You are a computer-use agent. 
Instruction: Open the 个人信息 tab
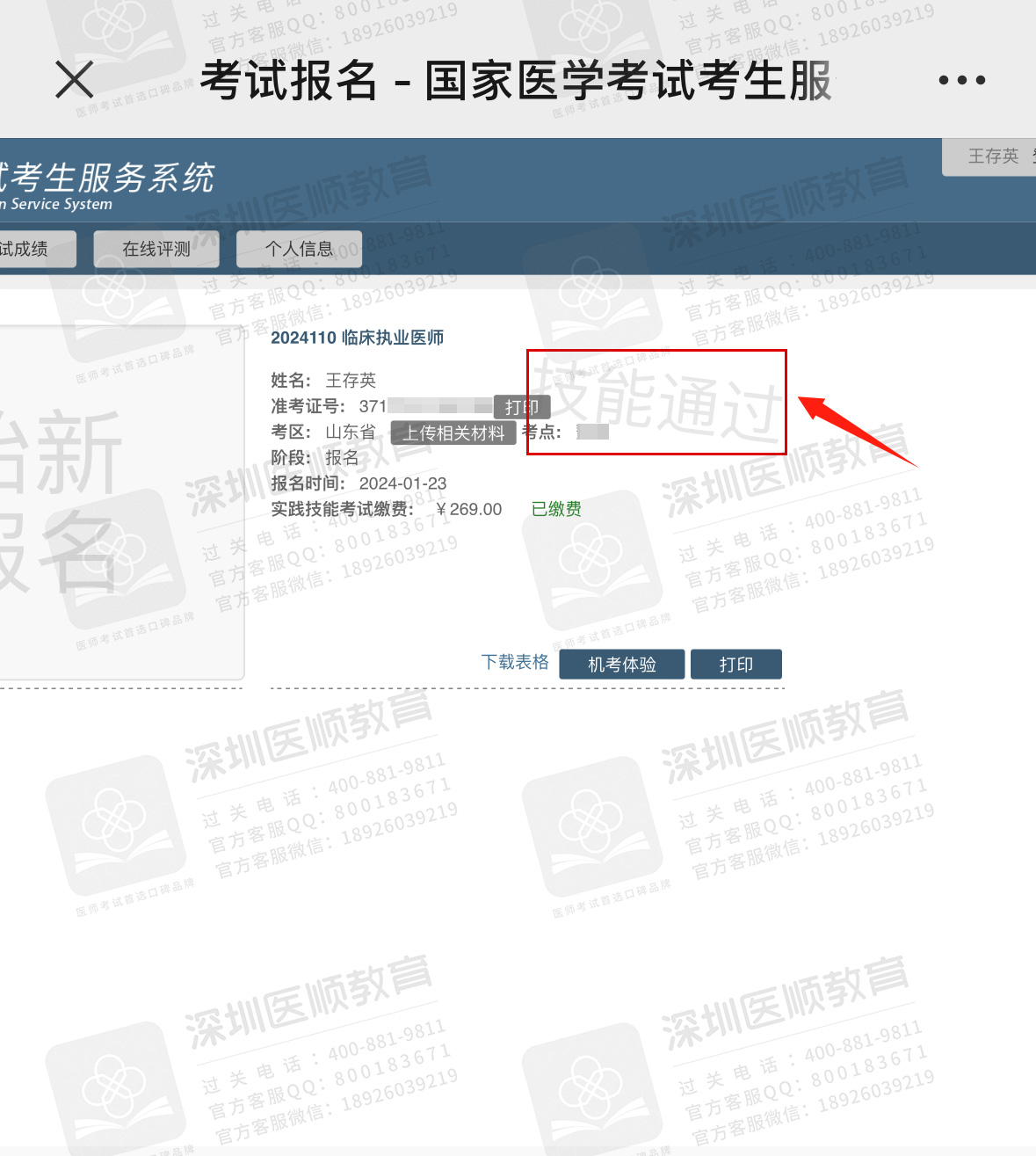tap(299, 249)
